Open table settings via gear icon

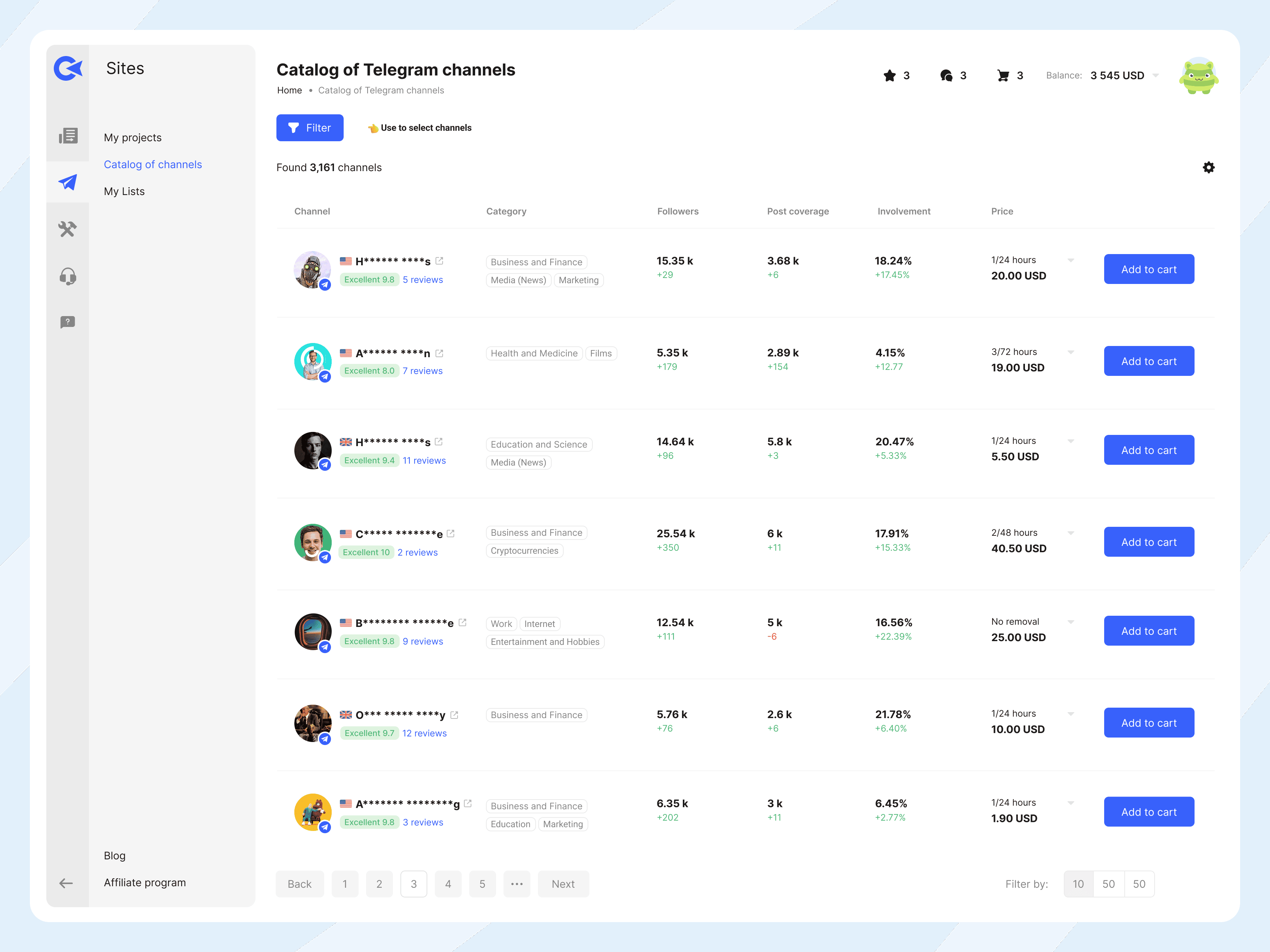click(1209, 167)
